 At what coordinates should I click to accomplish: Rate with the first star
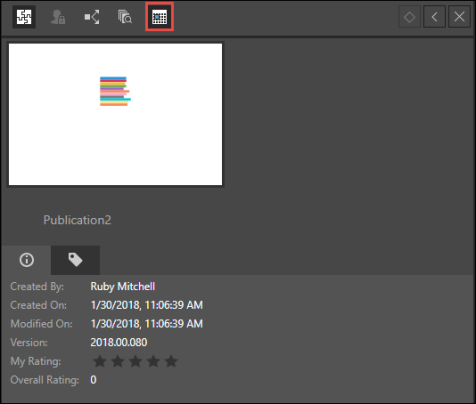tap(100, 361)
